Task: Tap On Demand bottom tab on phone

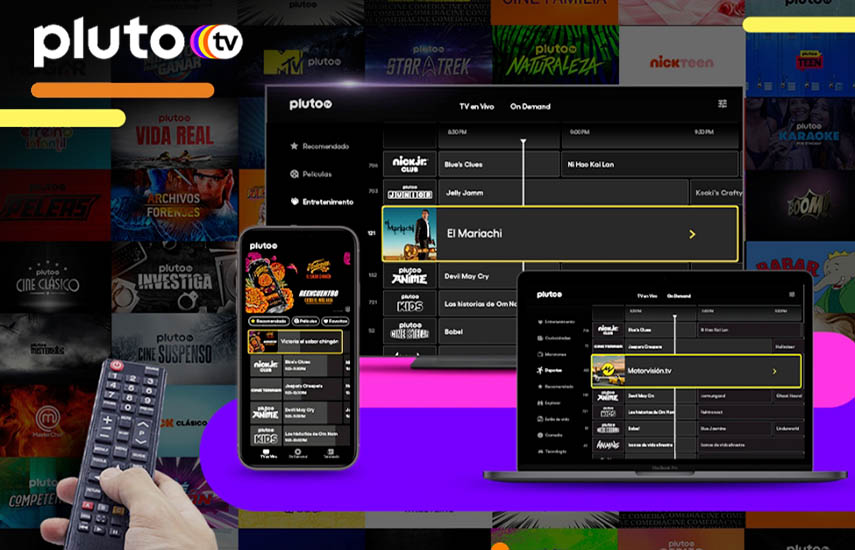Action: [298, 454]
